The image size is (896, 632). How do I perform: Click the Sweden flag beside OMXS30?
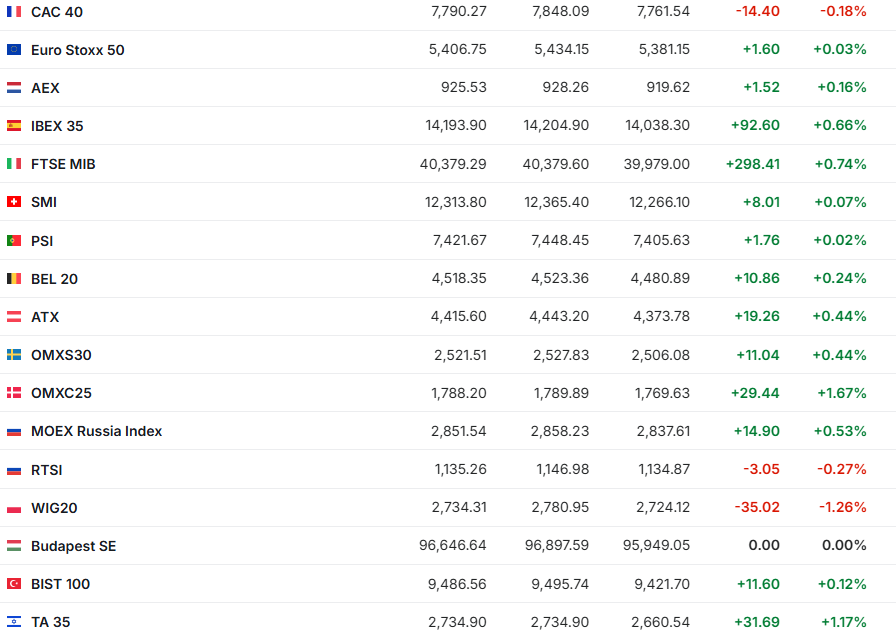[x=14, y=355]
